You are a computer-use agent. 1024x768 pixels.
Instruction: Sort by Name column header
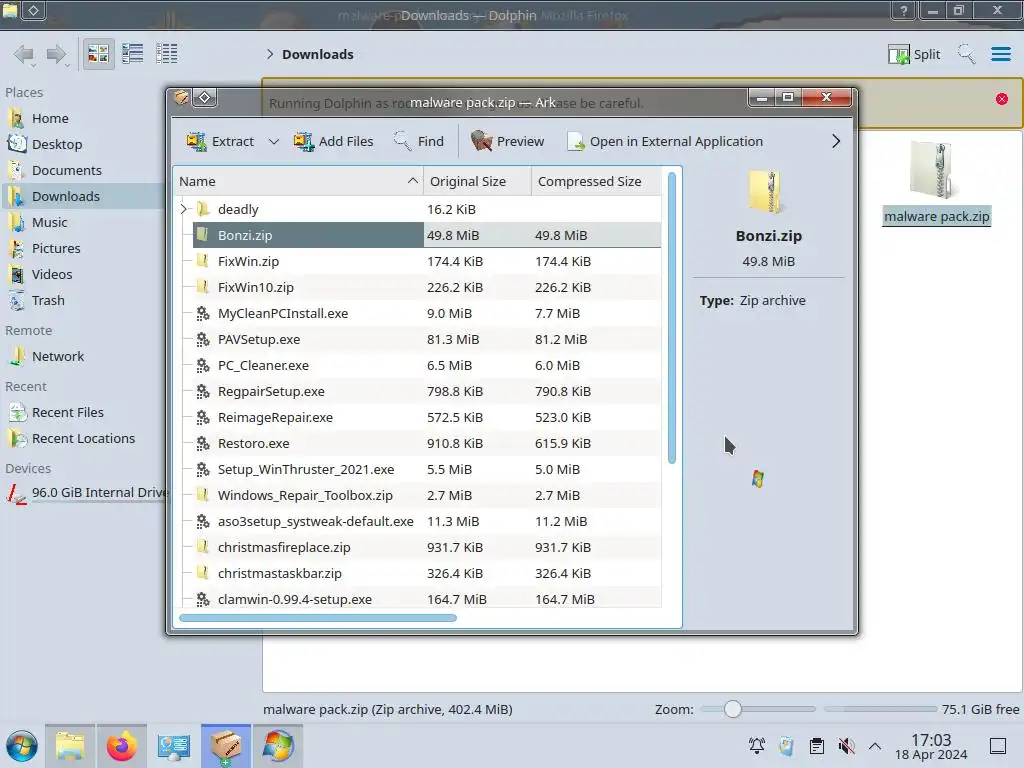(x=298, y=182)
